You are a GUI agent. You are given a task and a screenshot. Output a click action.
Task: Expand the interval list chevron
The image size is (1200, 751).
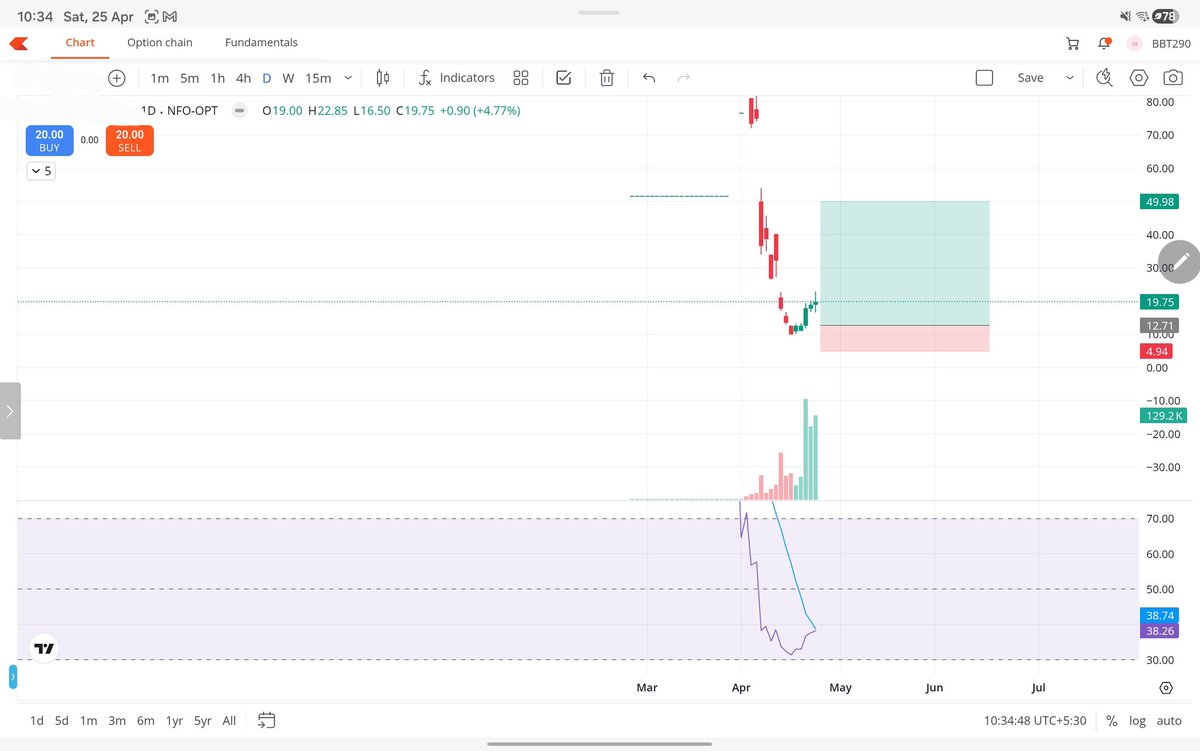[348, 78]
